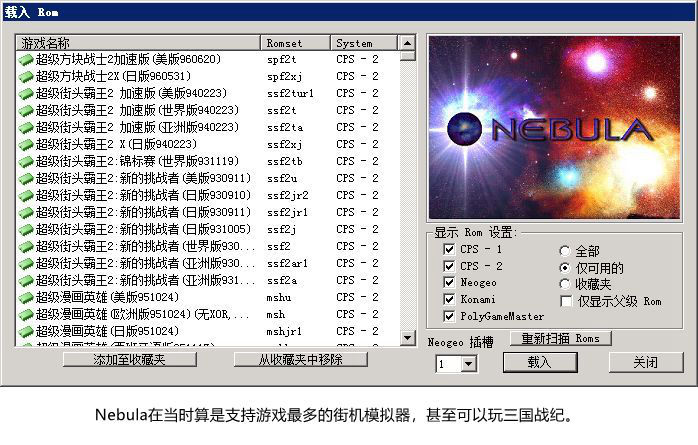
Task: Click the 关闭 button
Action: 646,362
